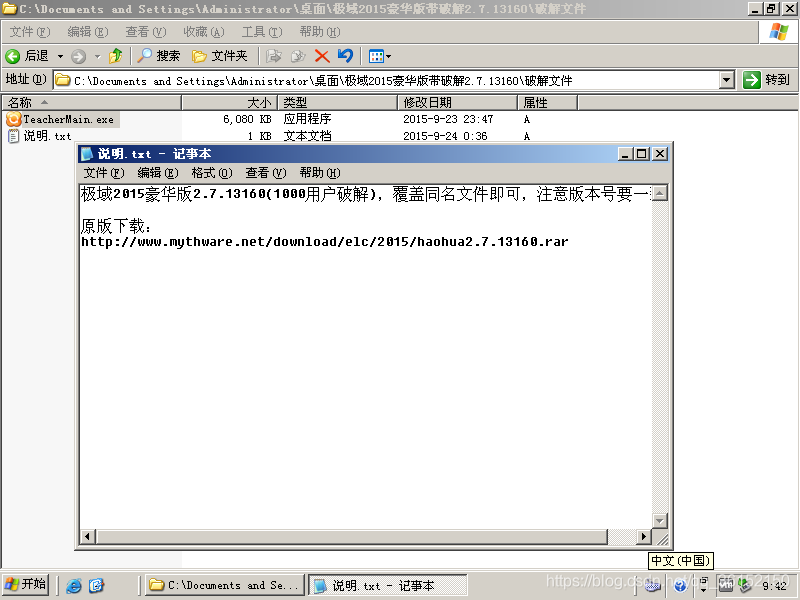The width and height of the screenshot is (800, 600).
Task: Click the red Delete toolbar icon
Action: click(322, 56)
